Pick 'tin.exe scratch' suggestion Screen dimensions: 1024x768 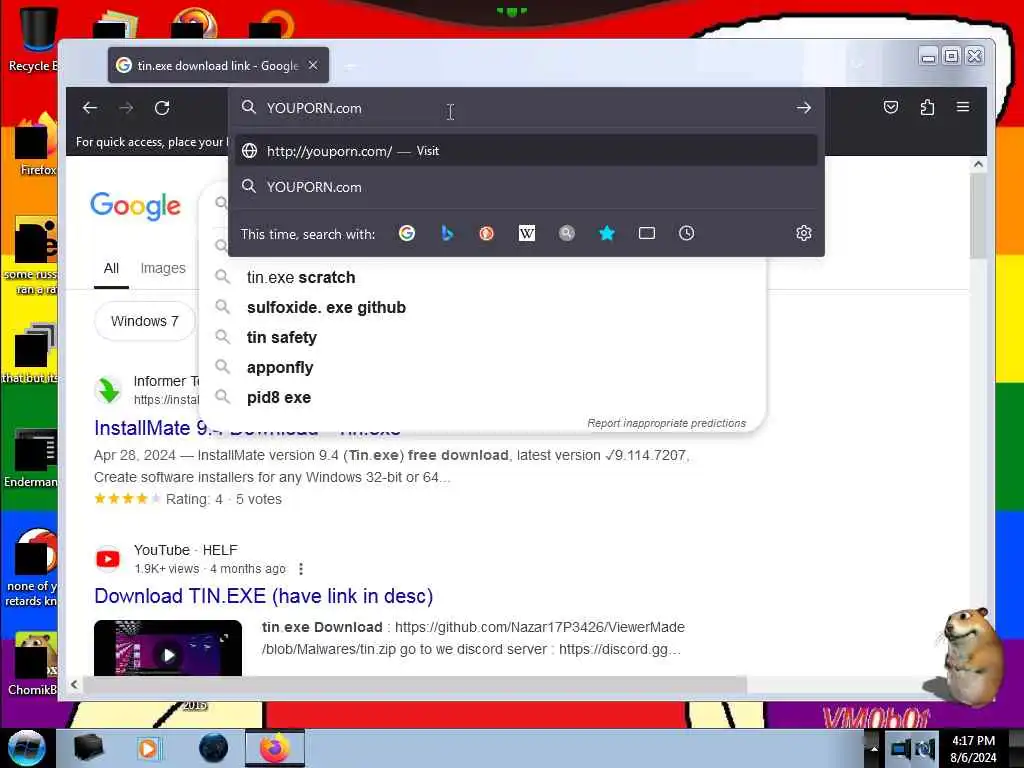pyautogui.click(x=483, y=278)
